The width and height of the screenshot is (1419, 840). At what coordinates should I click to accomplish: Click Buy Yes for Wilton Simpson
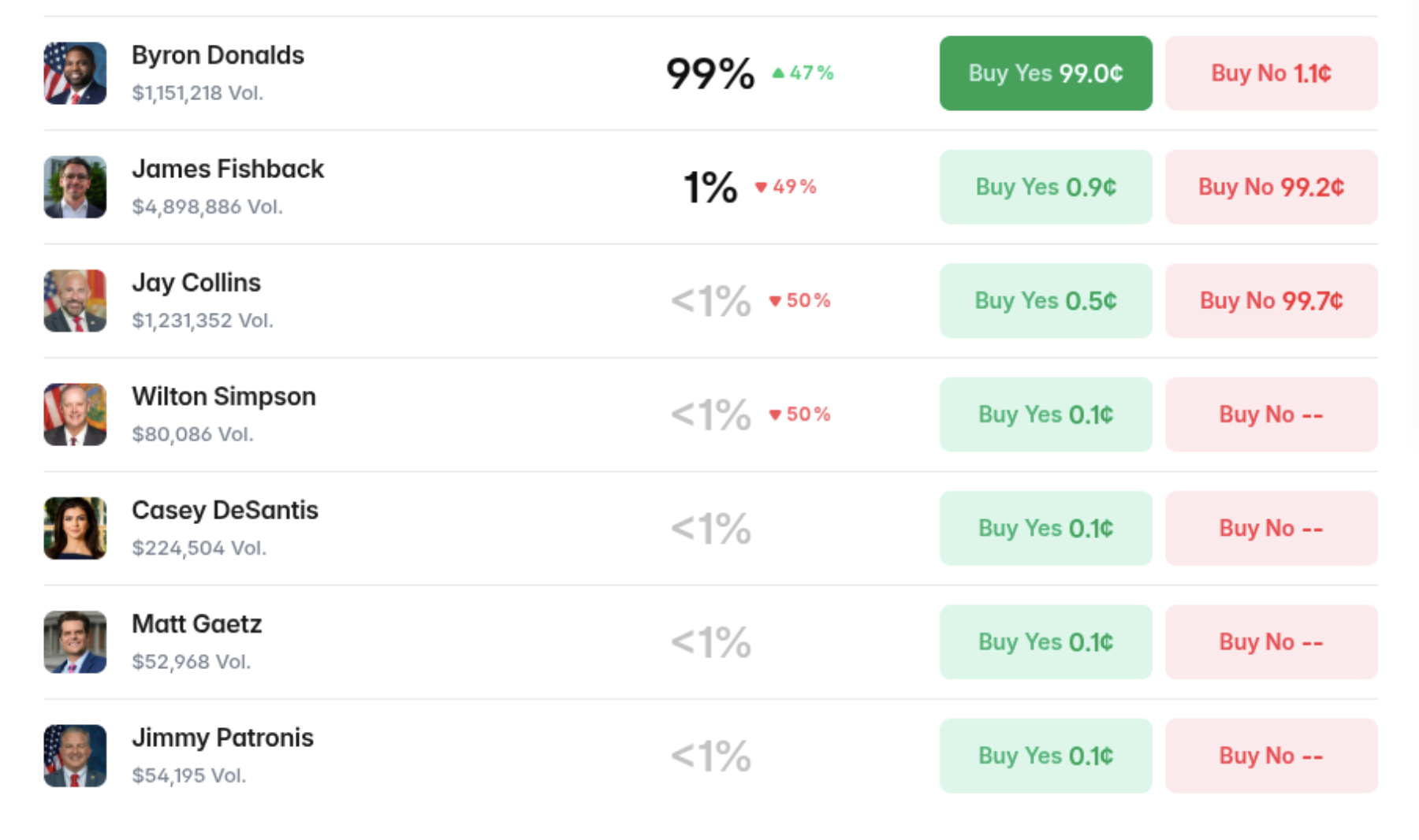tap(1045, 414)
